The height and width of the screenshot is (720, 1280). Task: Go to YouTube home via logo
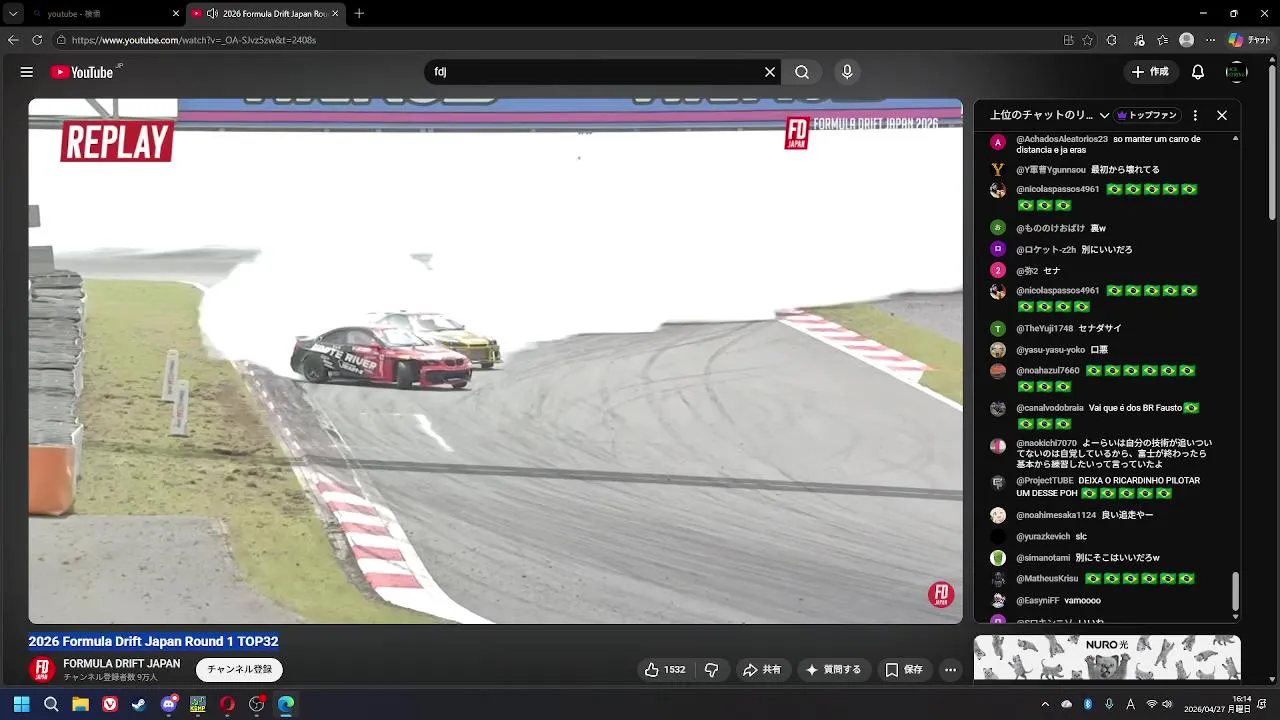86,72
